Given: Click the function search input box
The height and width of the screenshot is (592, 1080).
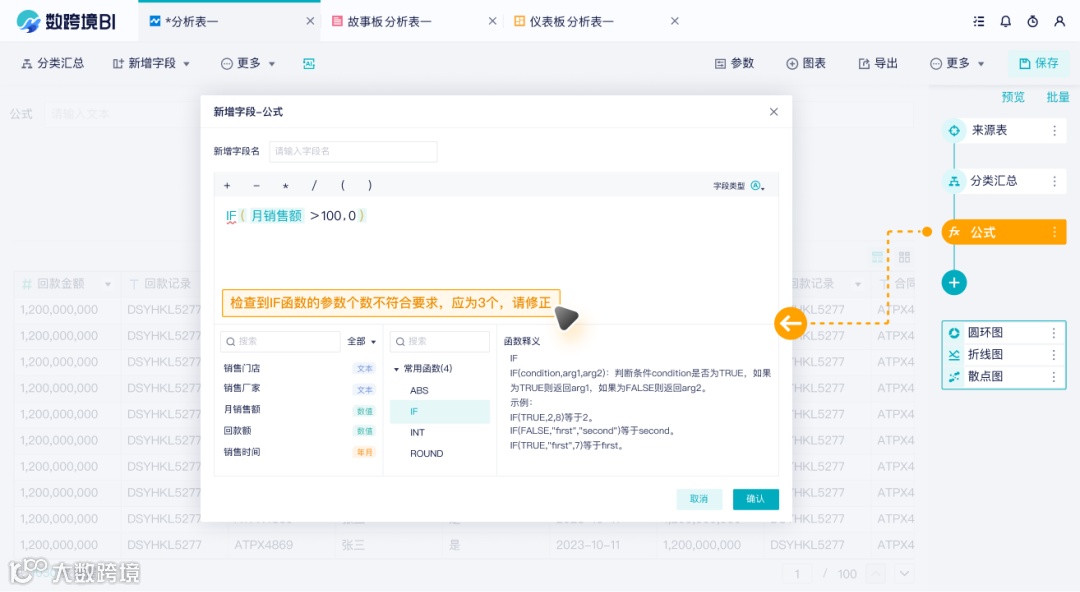Looking at the screenshot, I should (440, 341).
